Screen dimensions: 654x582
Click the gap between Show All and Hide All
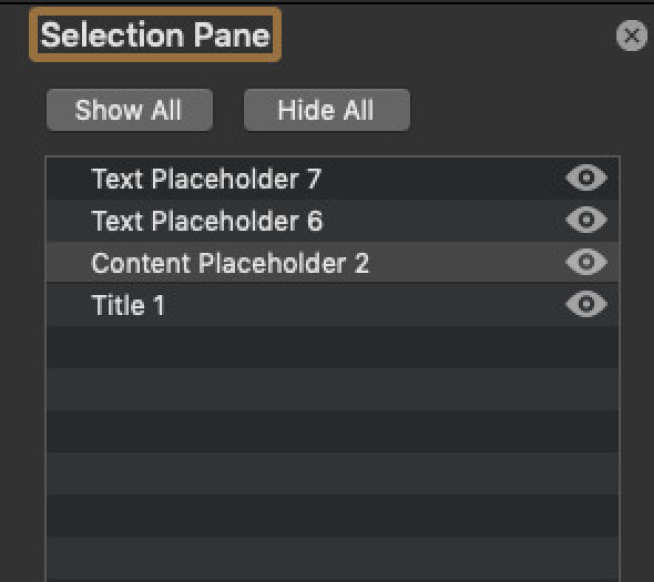click(228, 110)
